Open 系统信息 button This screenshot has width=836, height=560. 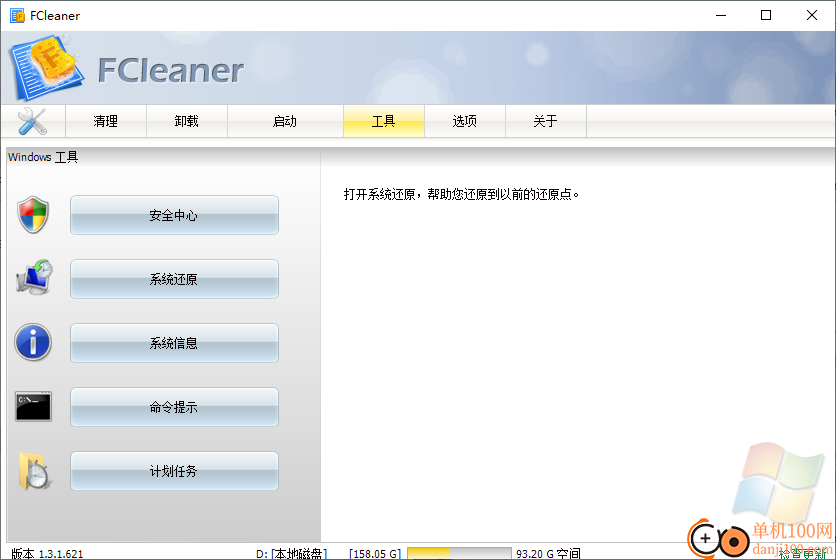click(x=174, y=343)
